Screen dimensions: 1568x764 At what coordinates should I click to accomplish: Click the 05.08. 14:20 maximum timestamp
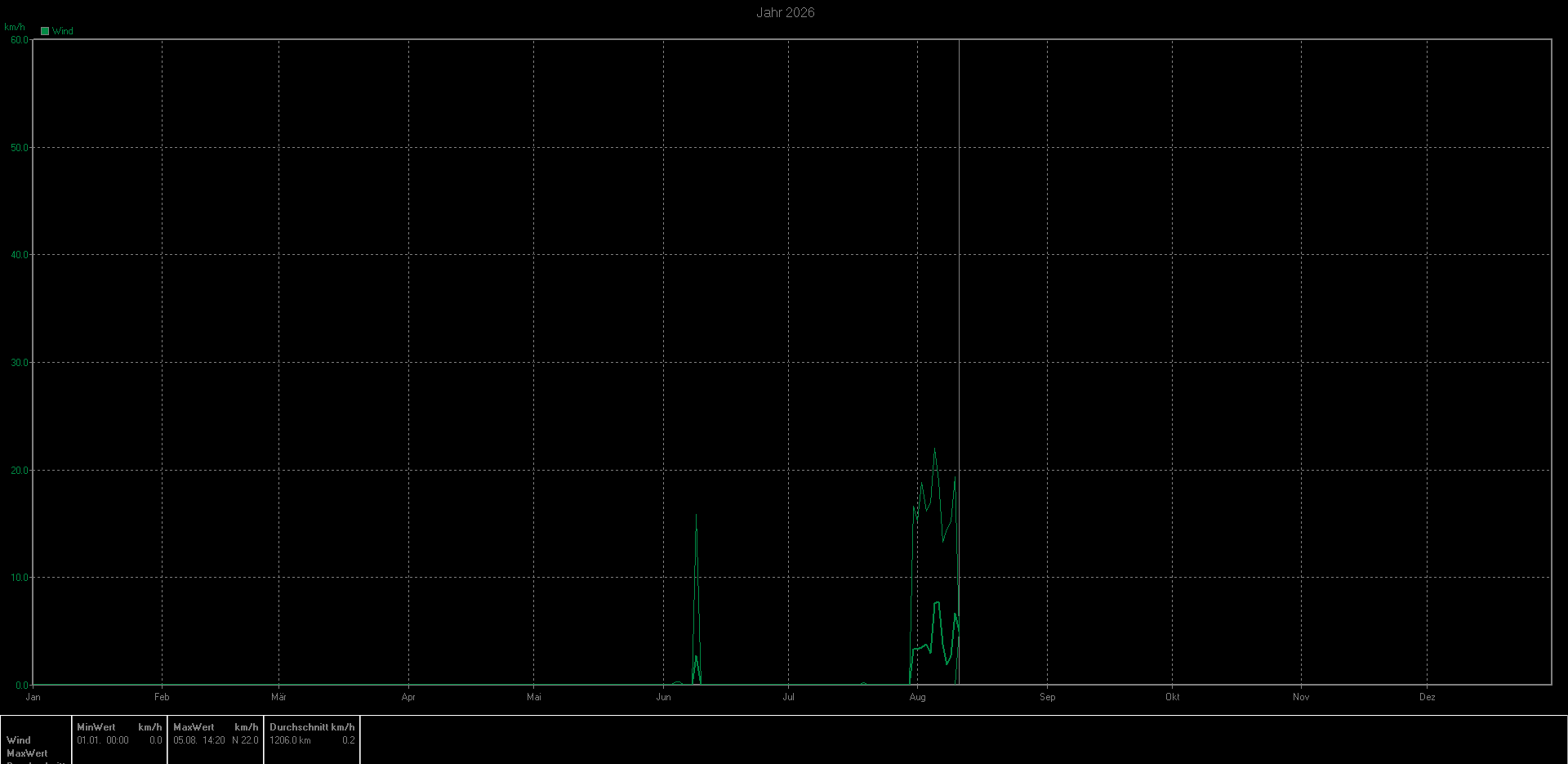click(x=199, y=740)
